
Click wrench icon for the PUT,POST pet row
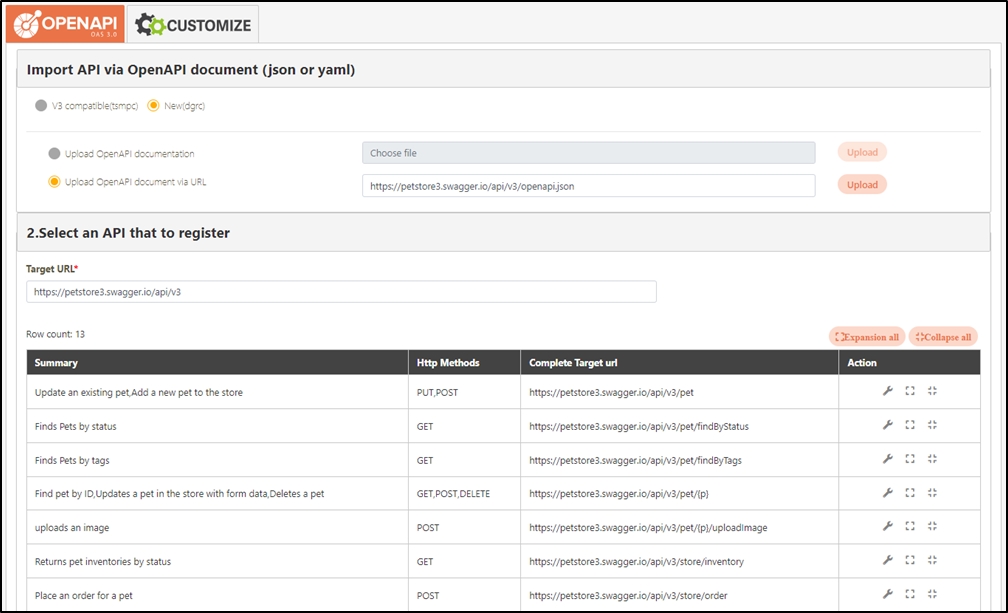[x=887, y=391]
